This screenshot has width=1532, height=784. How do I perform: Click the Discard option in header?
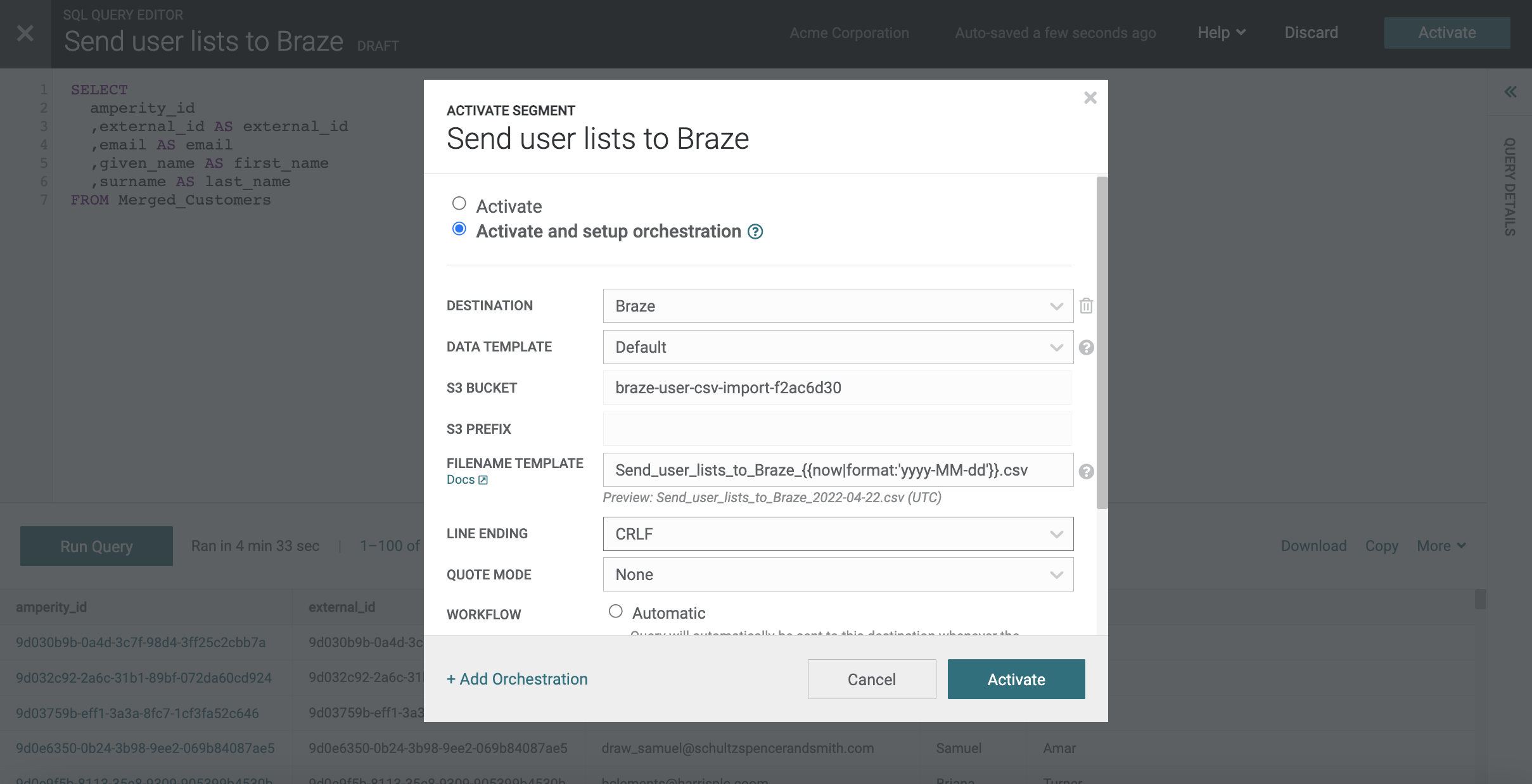point(1311,32)
